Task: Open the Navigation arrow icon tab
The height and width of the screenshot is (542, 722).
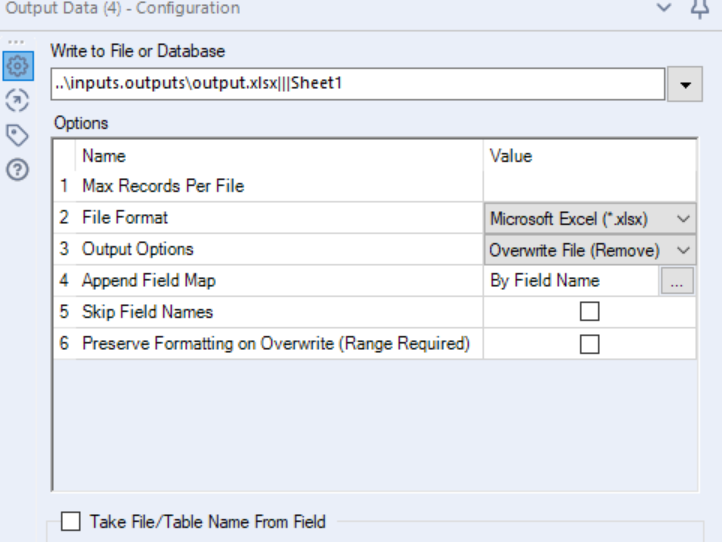Action: [16, 100]
